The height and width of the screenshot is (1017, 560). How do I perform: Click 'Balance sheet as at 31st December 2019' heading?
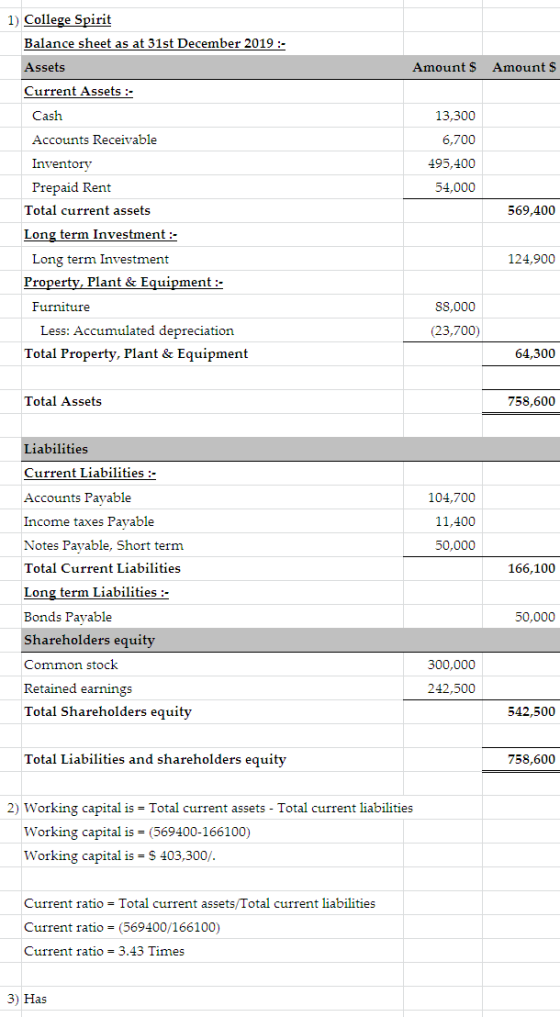tap(155, 44)
